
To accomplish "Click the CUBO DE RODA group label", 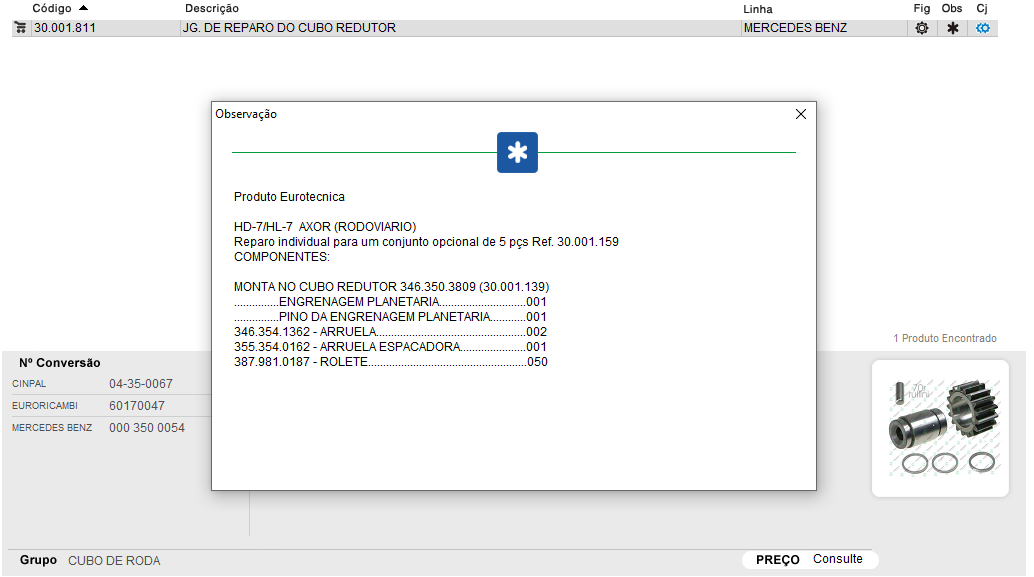I will tap(114, 561).
